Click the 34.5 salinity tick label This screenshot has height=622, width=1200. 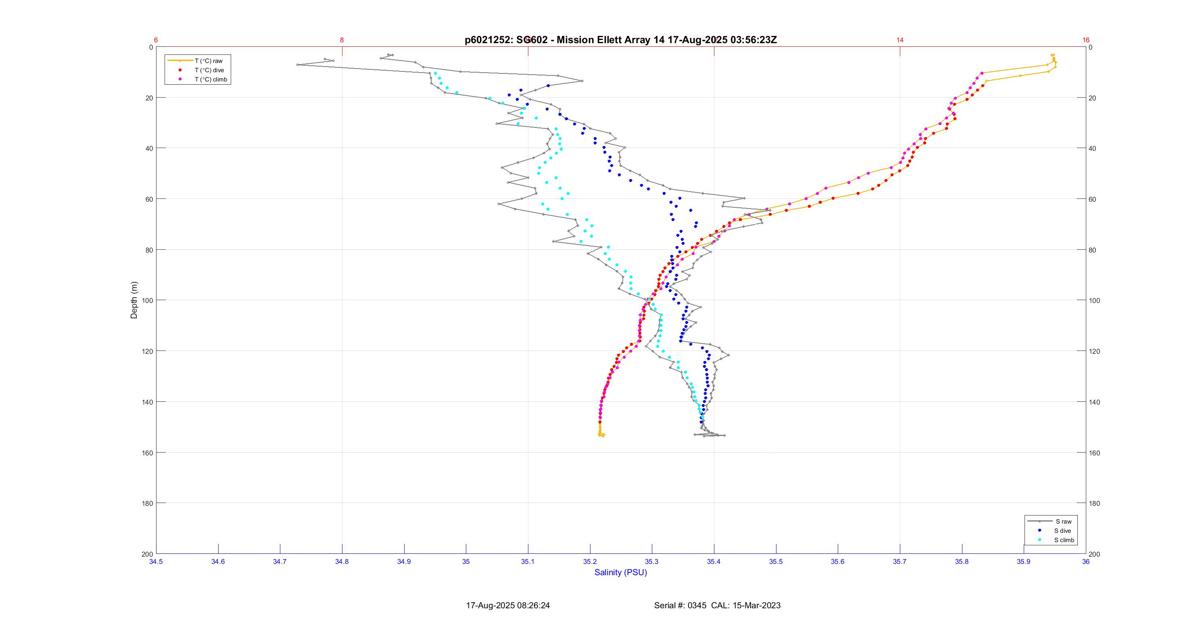point(156,561)
